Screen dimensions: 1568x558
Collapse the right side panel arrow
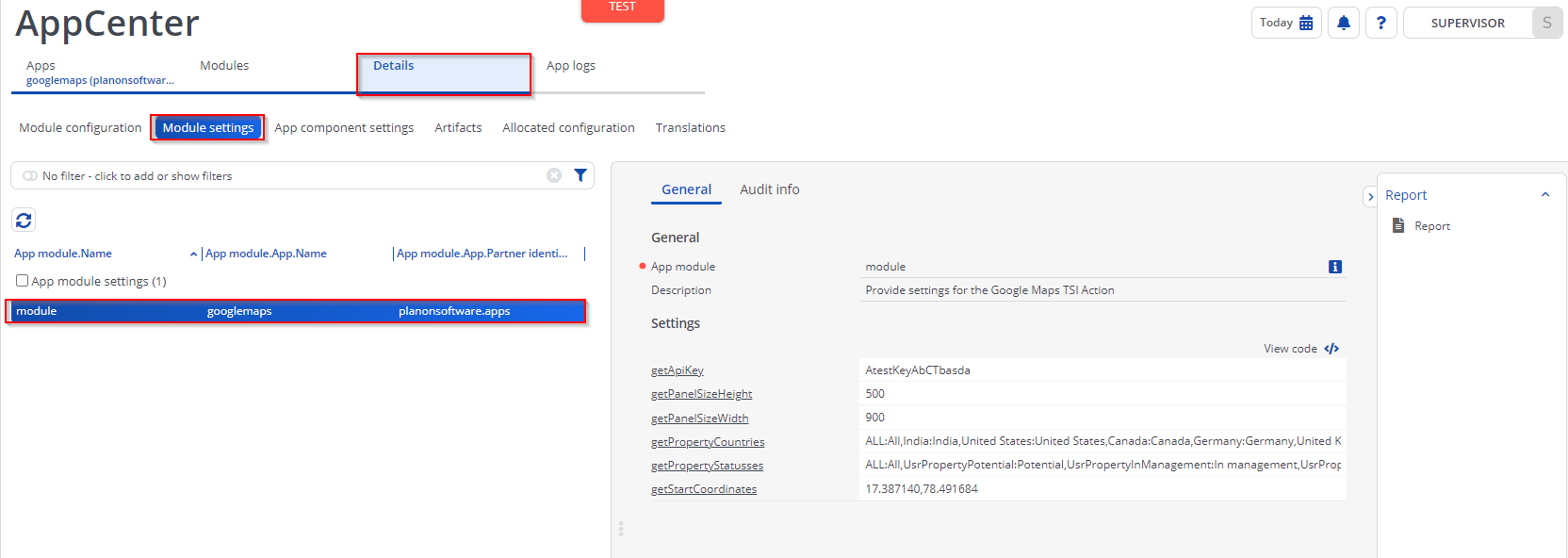tap(1370, 197)
